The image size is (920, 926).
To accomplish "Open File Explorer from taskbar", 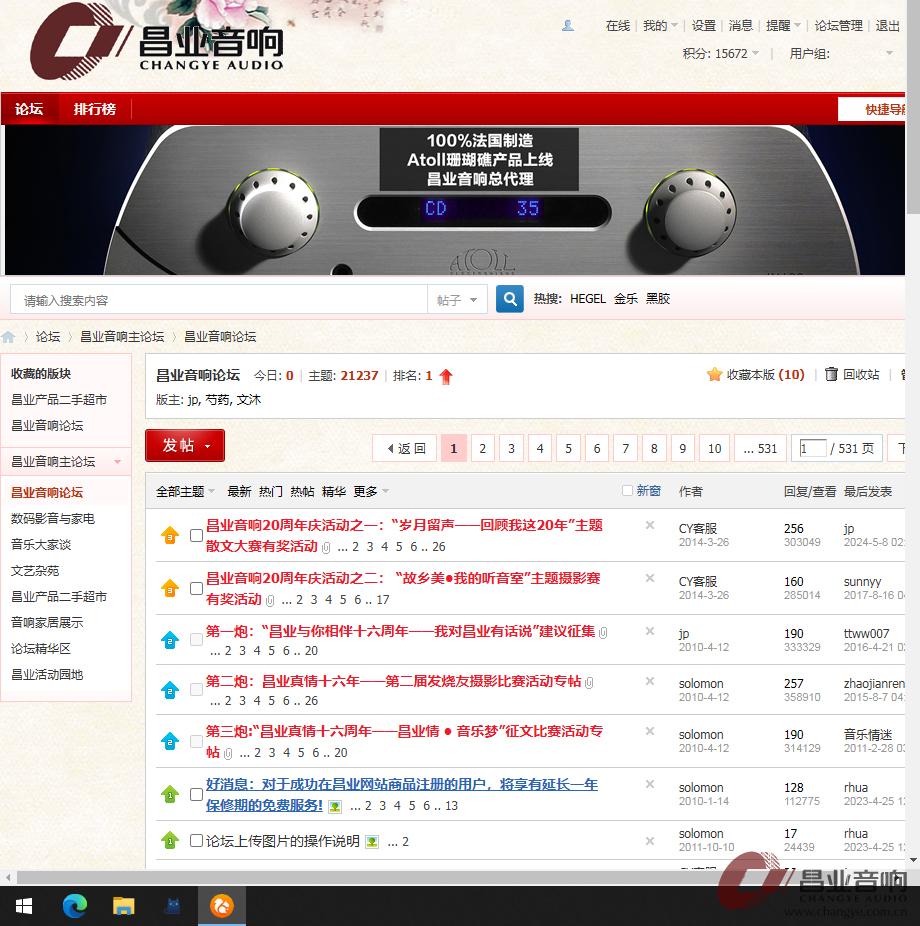I will [x=123, y=906].
